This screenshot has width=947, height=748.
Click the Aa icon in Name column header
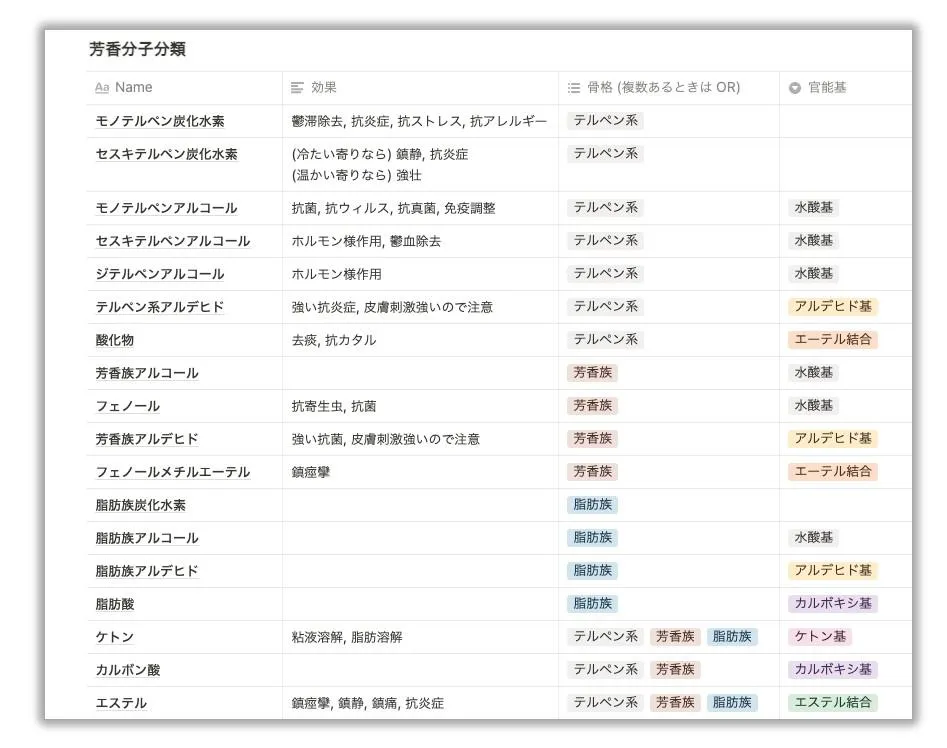[x=101, y=88]
